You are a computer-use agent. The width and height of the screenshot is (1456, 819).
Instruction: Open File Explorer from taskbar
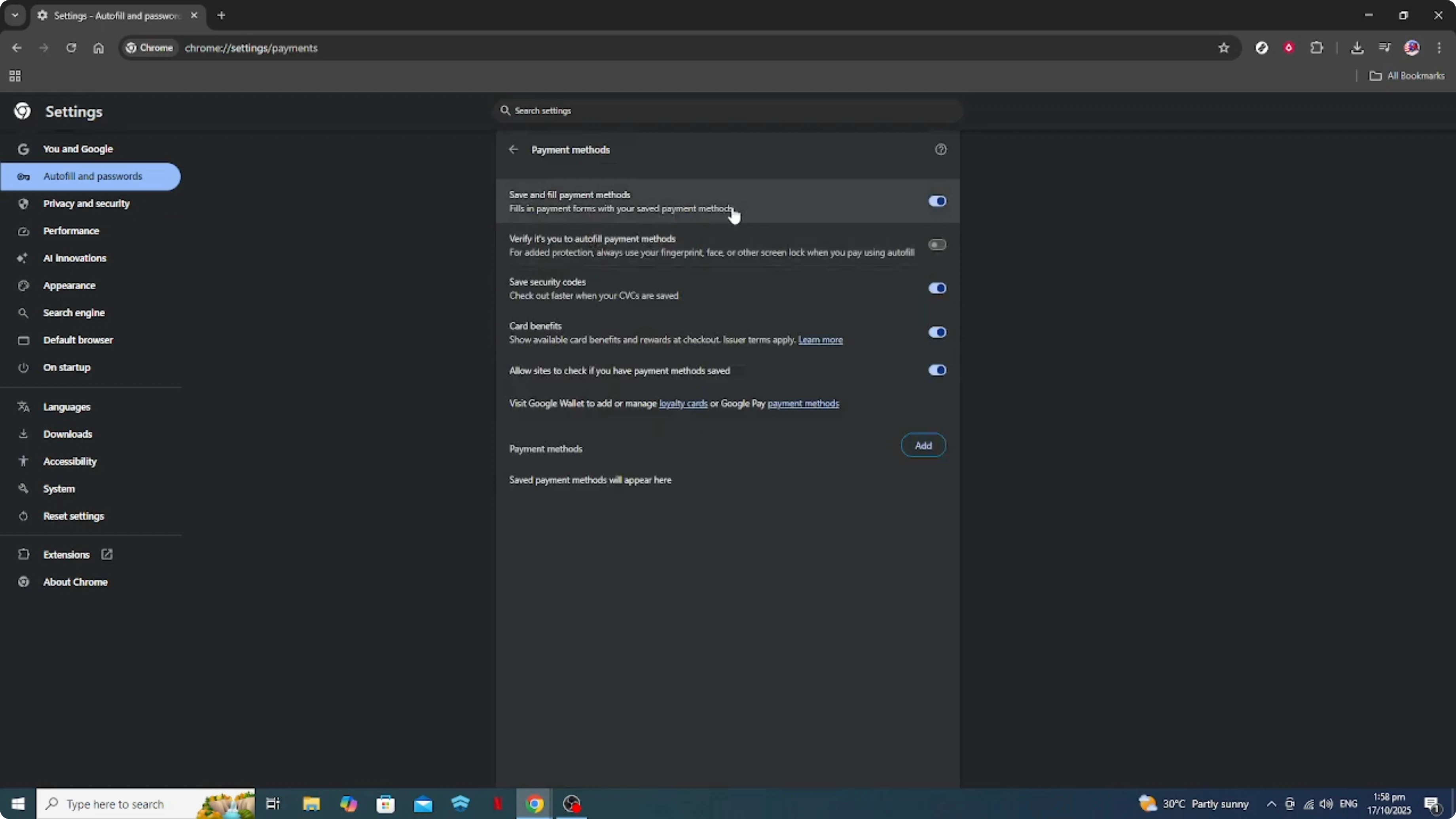click(x=311, y=804)
